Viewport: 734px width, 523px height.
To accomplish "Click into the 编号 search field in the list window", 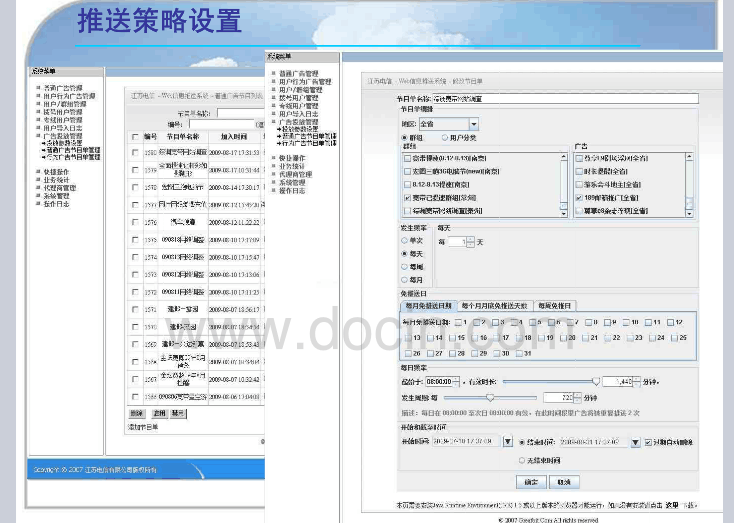I will tap(221, 124).
